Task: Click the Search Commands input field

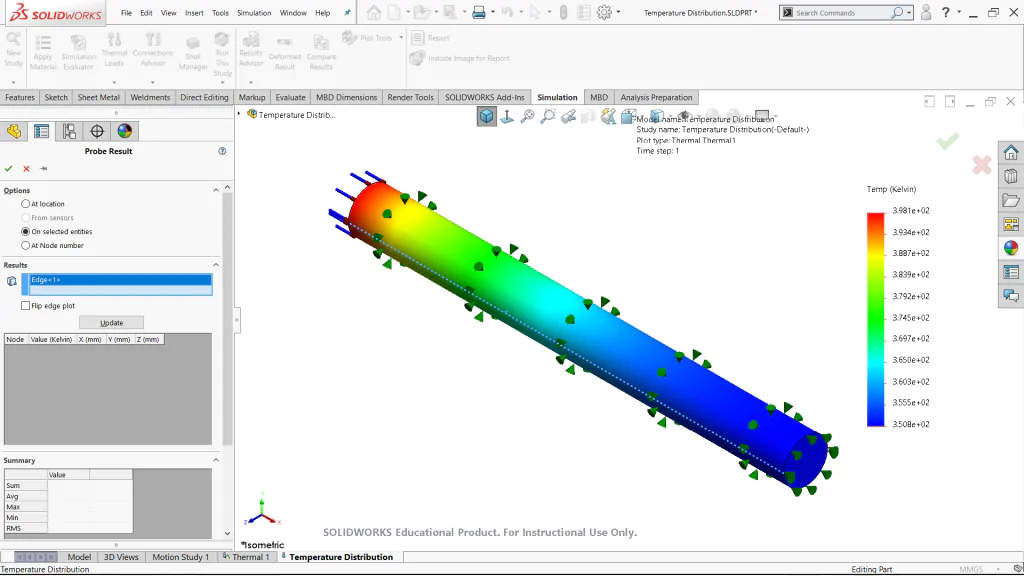Action: tap(841, 12)
